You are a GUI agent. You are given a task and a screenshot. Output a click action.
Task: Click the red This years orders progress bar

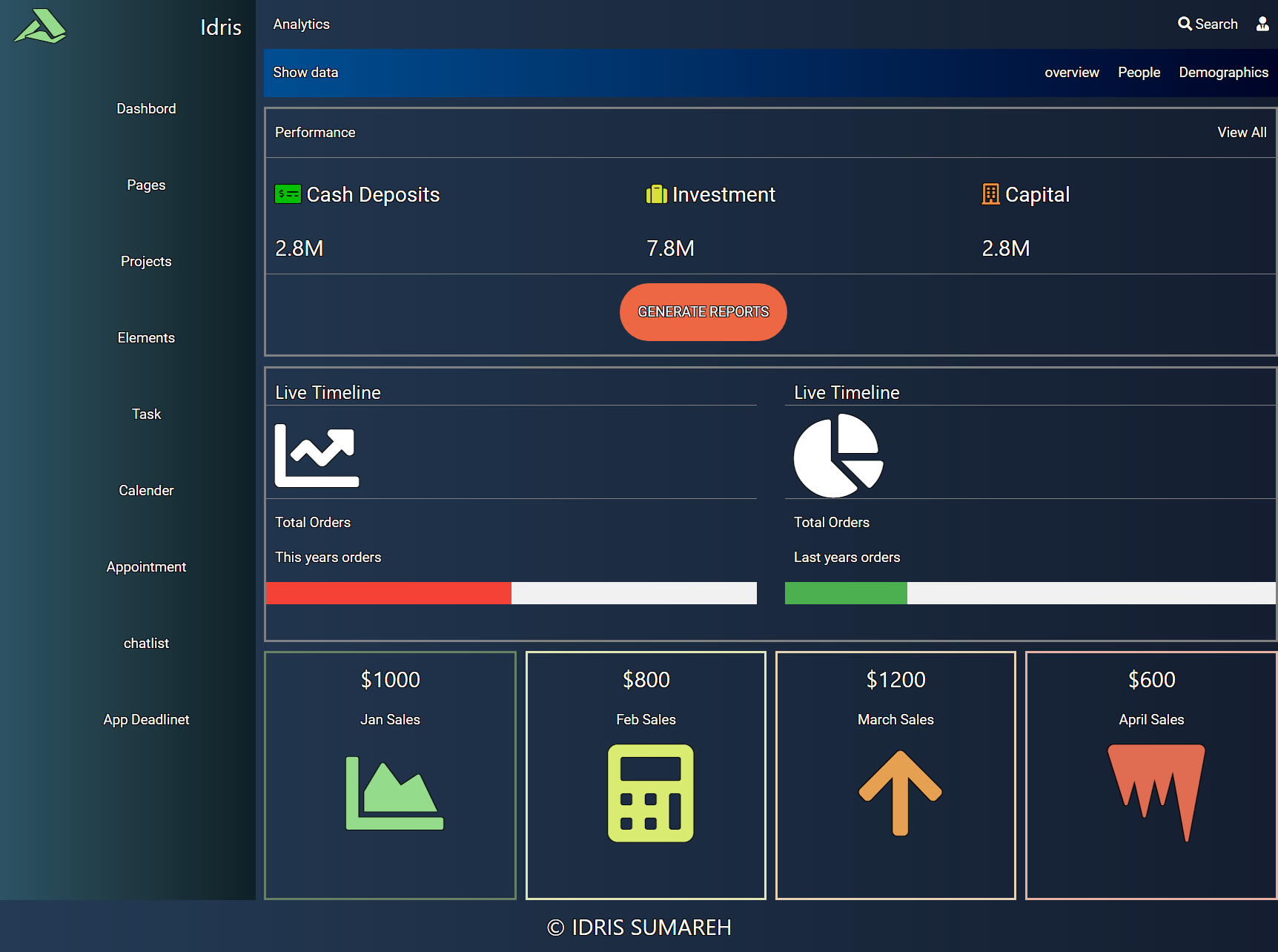pyautogui.click(x=388, y=593)
